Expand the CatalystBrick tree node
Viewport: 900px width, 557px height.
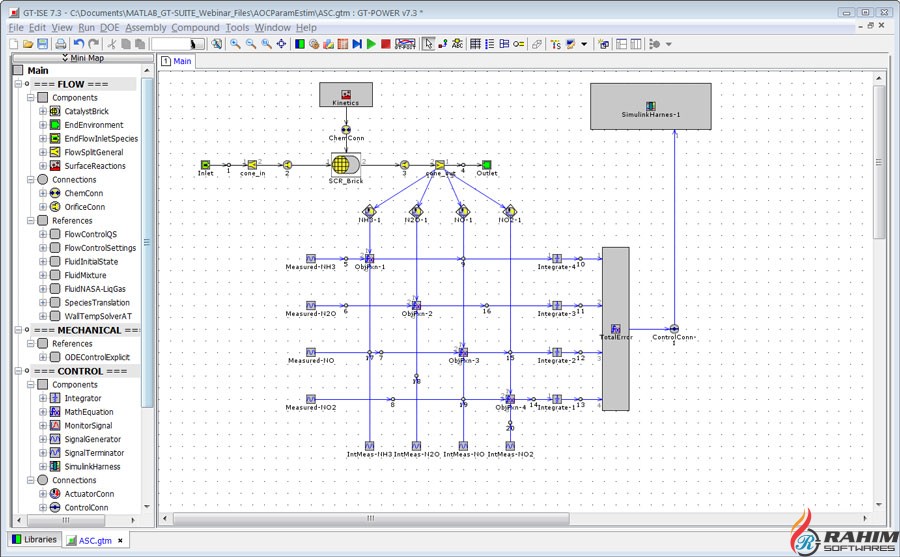(43, 111)
